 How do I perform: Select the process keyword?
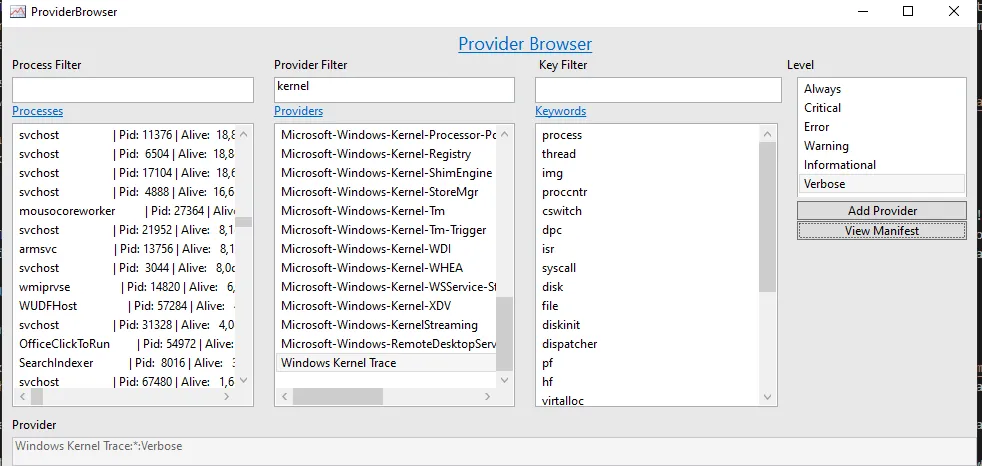point(648,135)
